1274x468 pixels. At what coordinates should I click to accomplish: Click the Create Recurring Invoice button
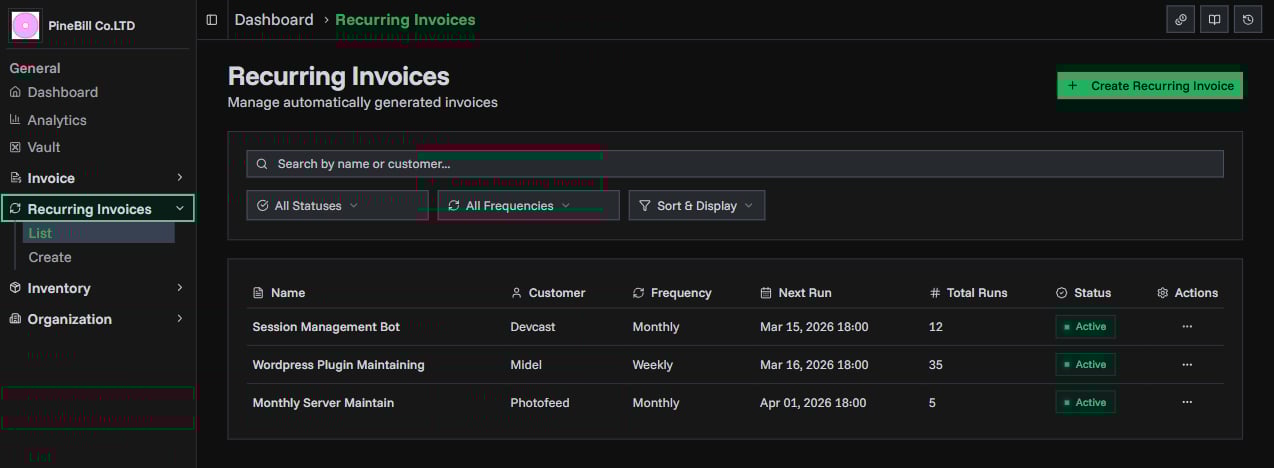coord(1149,86)
